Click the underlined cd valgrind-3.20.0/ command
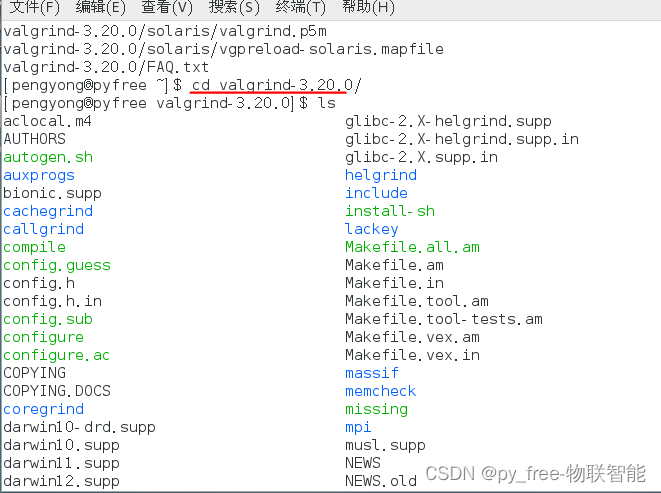661x493 pixels. click(x=276, y=85)
